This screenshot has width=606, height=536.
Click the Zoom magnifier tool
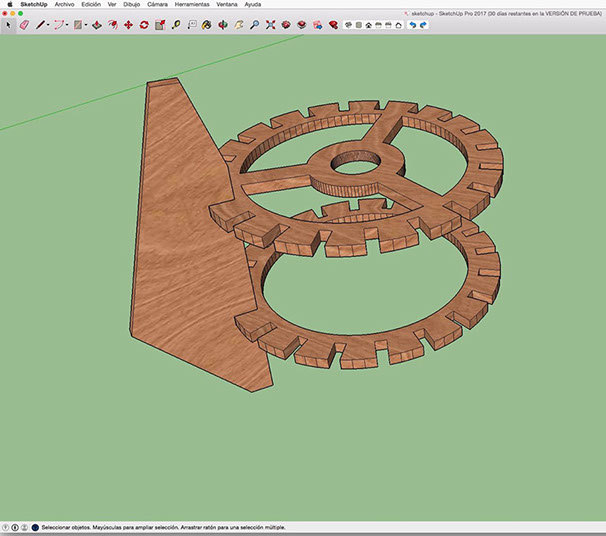pos(254,24)
